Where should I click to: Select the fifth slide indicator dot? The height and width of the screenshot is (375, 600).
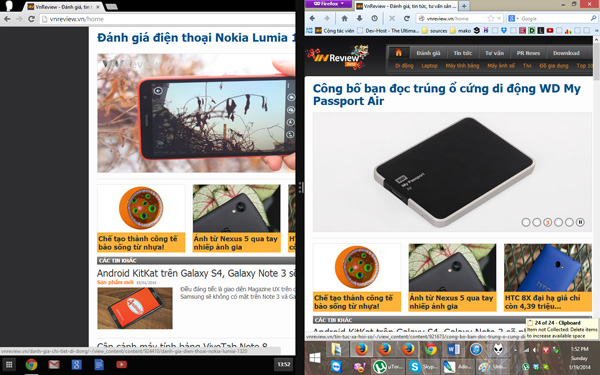point(569,222)
